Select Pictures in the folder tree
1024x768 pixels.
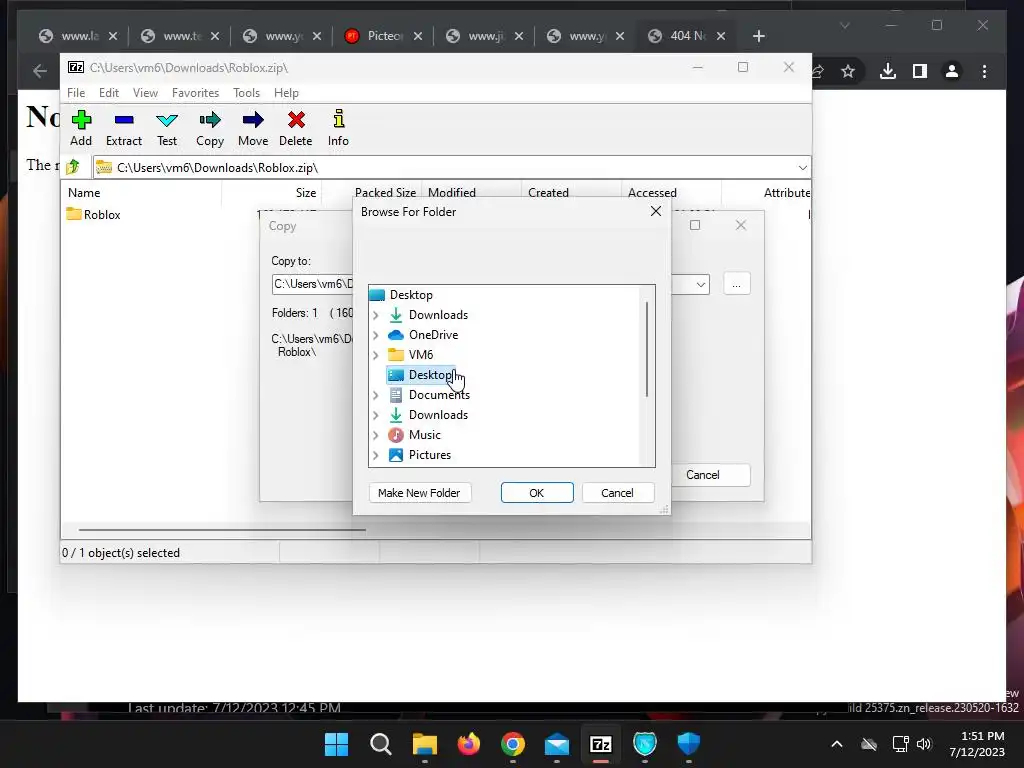coord(420,455)
